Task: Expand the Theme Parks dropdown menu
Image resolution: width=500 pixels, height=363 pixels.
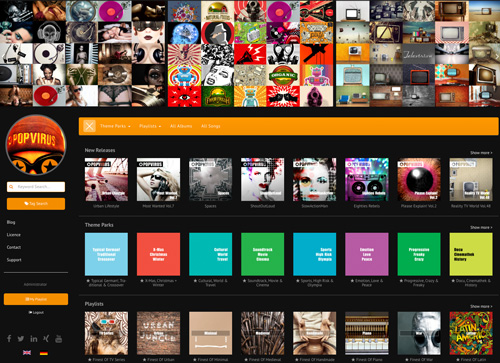Action: coord(115,126)
